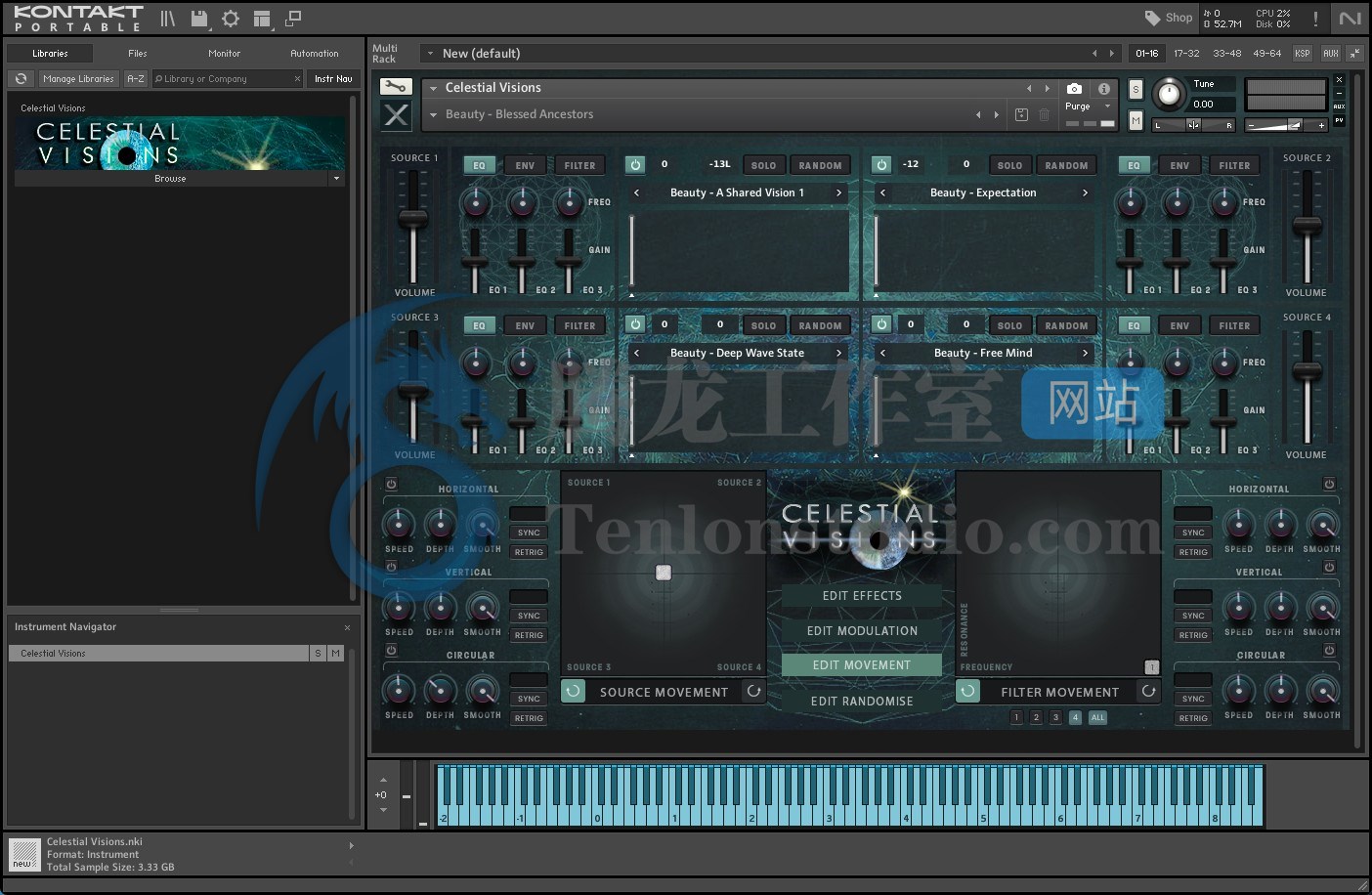Click the camera snapshot icon
Viewport: 1372px width, 895px height.
click(1074, 88)
